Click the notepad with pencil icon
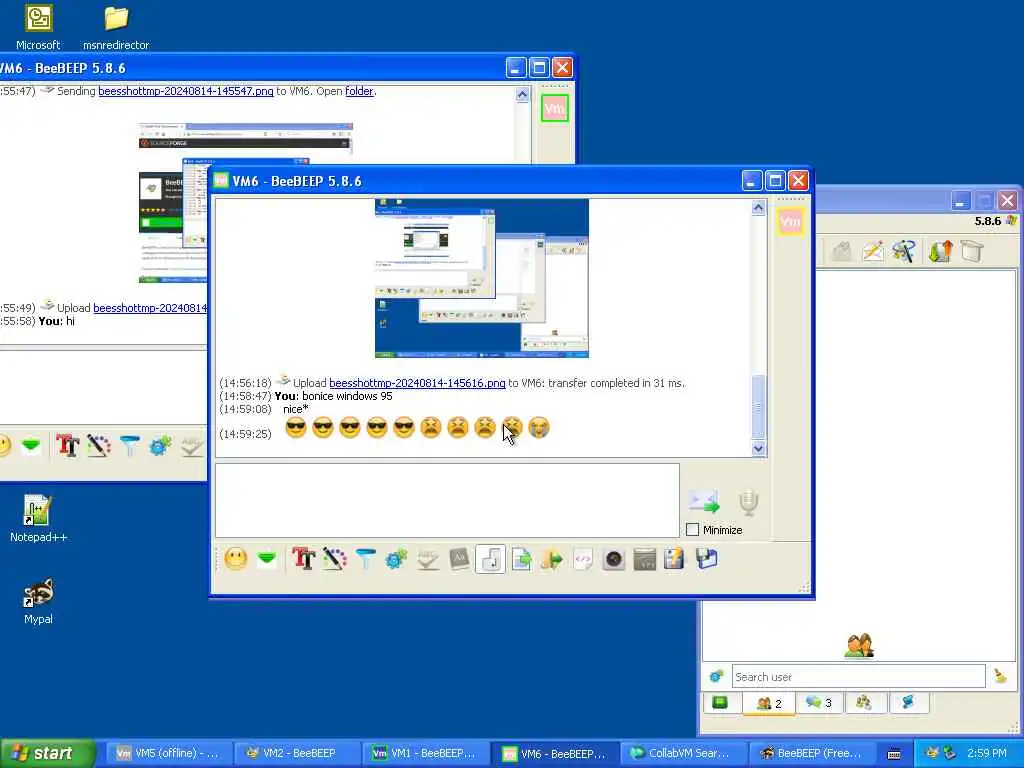This screenshot has width=1024, height=768. click(675, 559)
